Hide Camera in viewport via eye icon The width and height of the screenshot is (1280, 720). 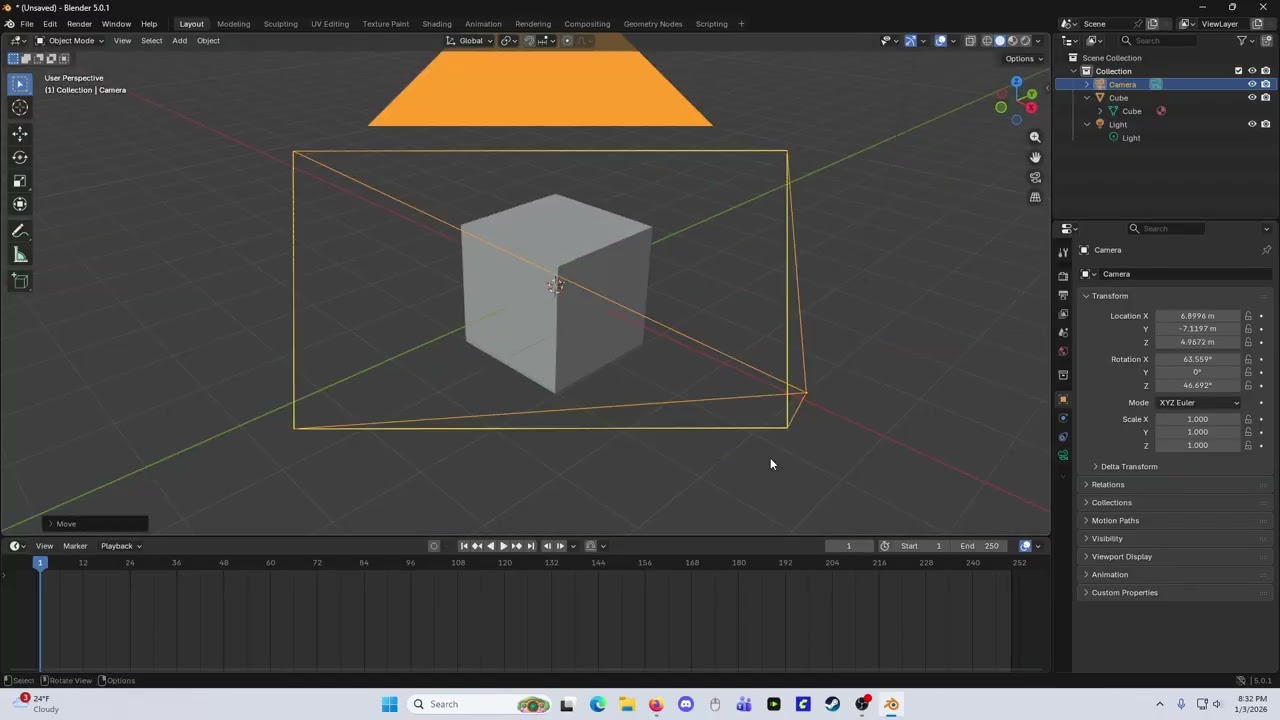pos(1252,85)
